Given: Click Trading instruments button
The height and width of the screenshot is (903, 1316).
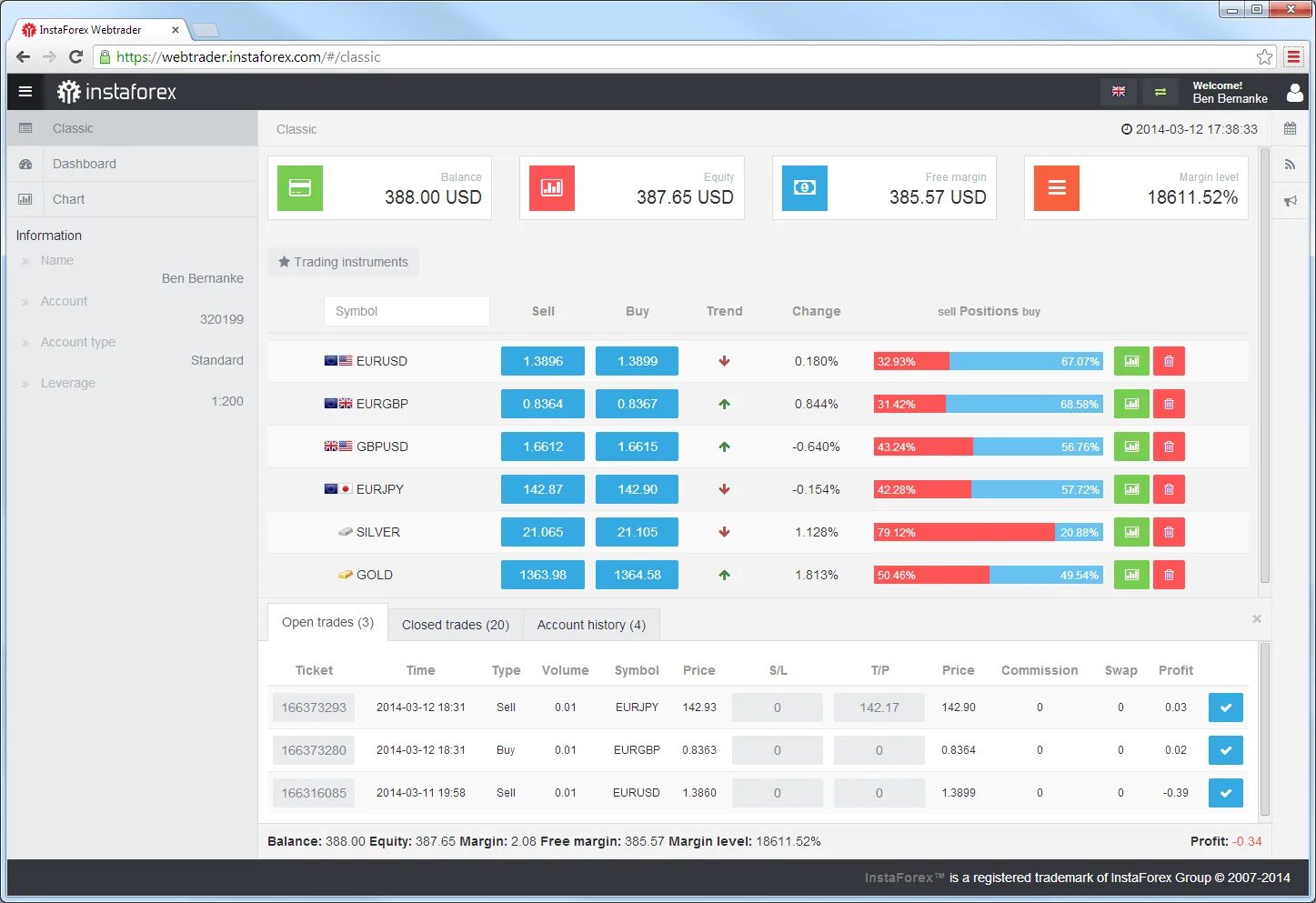Looking at the screenshot, I should (343, 262).
